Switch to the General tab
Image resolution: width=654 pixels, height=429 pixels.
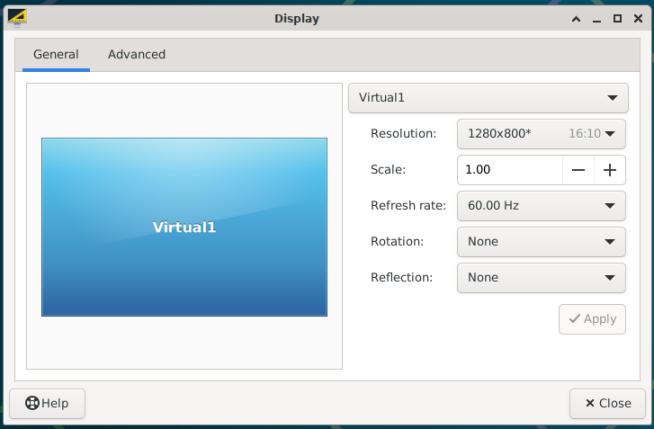(56, 55)
